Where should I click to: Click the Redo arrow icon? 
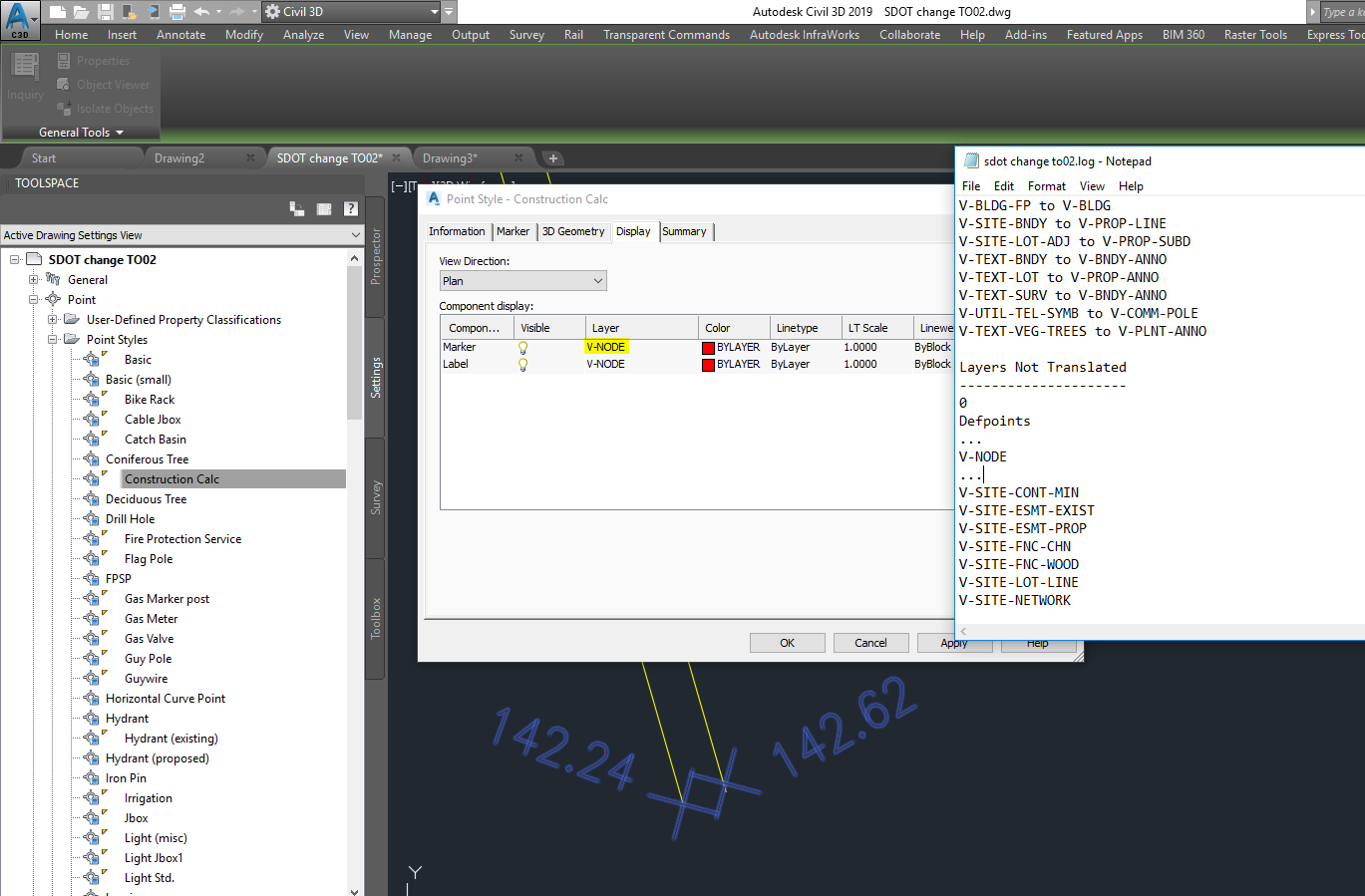237,12
